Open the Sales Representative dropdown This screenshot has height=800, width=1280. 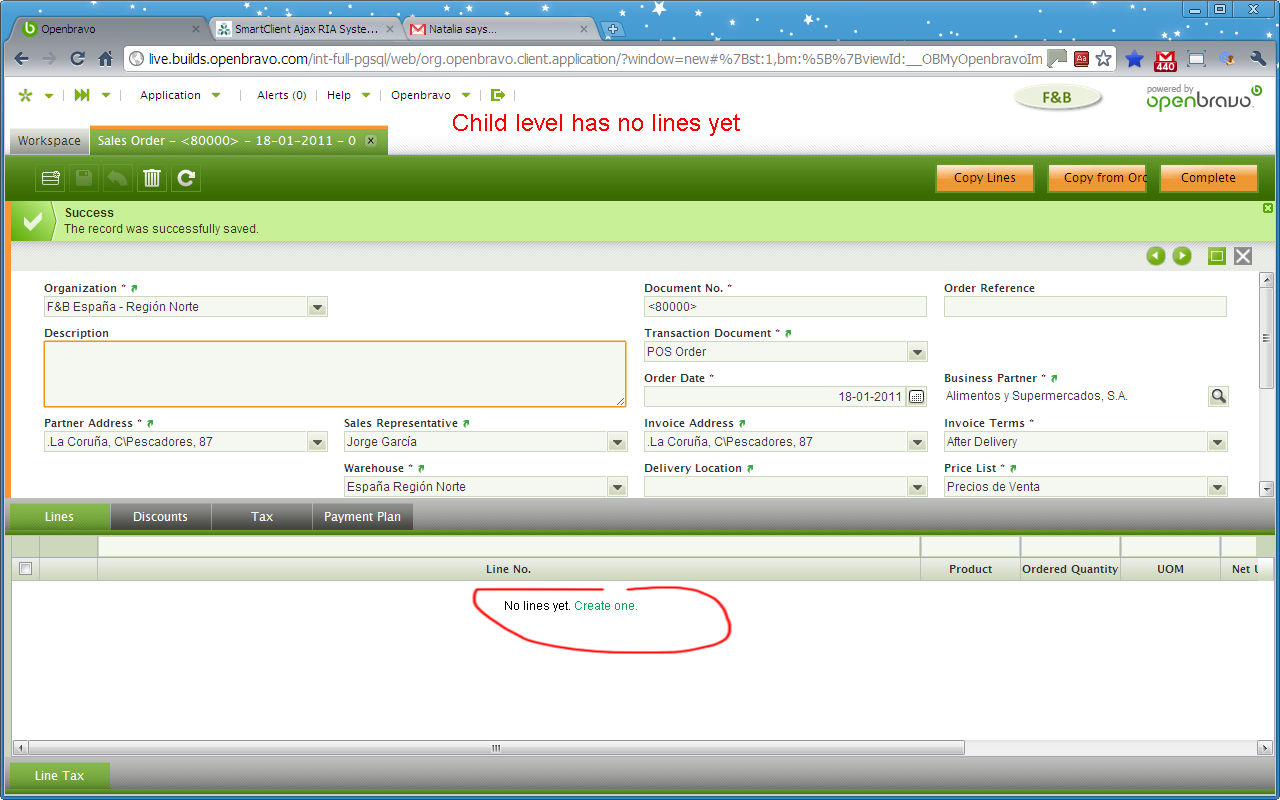point(617,442)
